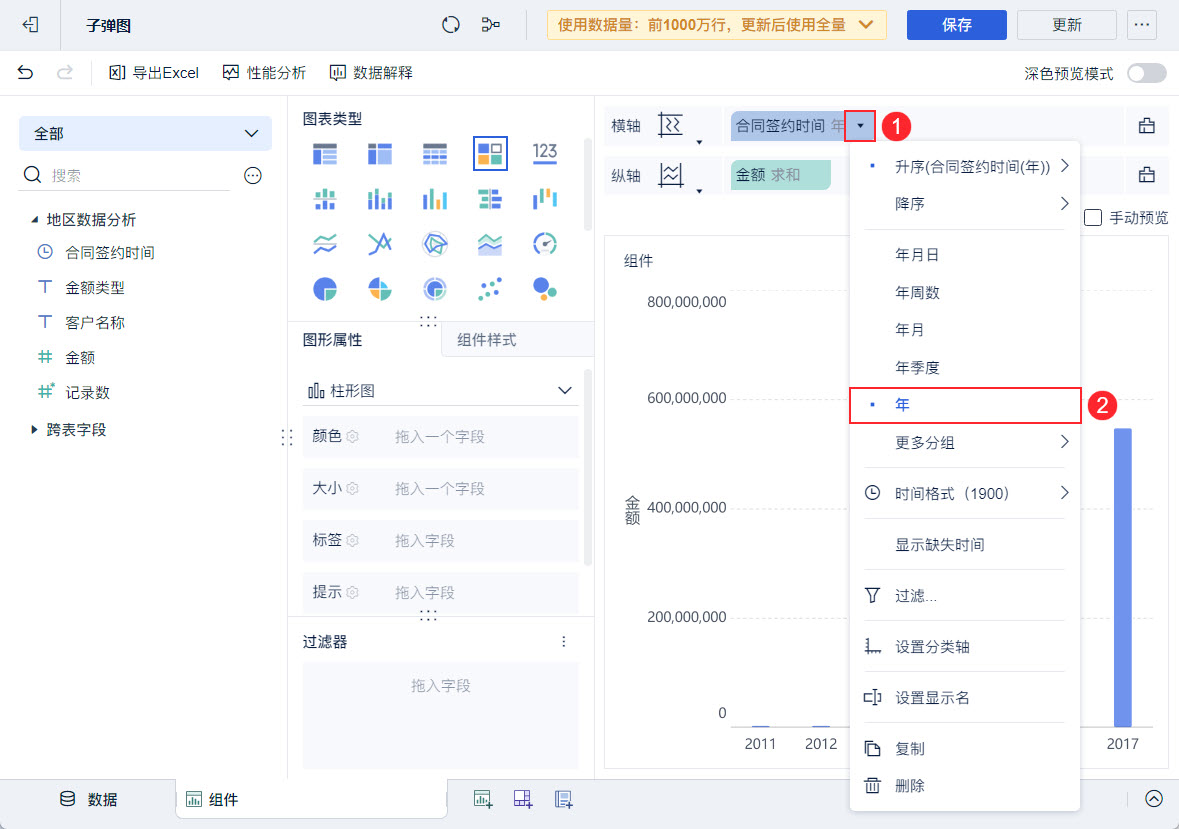Viewport: 1179px width, 829px height.
Task: Select the waterfall chart type
Action: point(545,199)
